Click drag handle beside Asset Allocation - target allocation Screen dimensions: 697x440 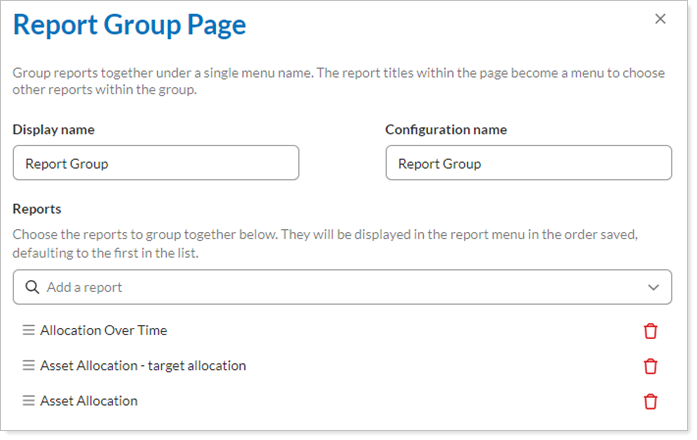(x=29, y=366)
